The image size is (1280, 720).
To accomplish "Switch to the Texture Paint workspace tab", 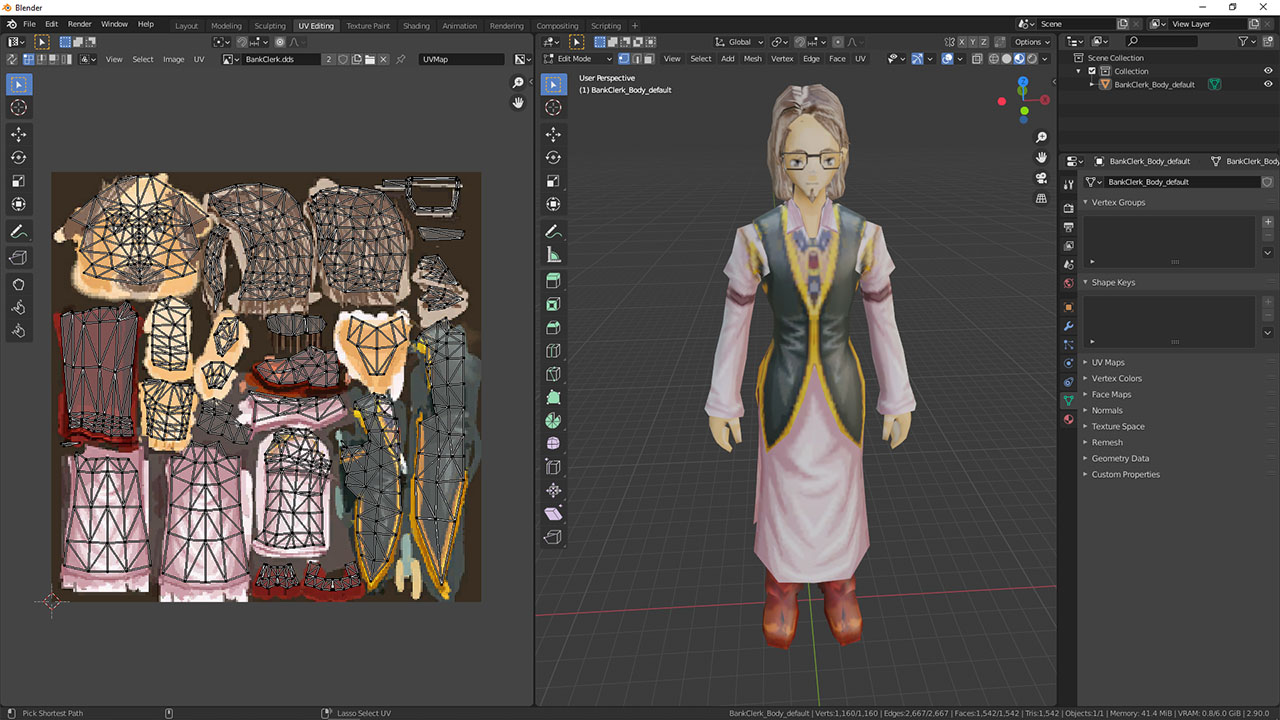I will (368, 26).
